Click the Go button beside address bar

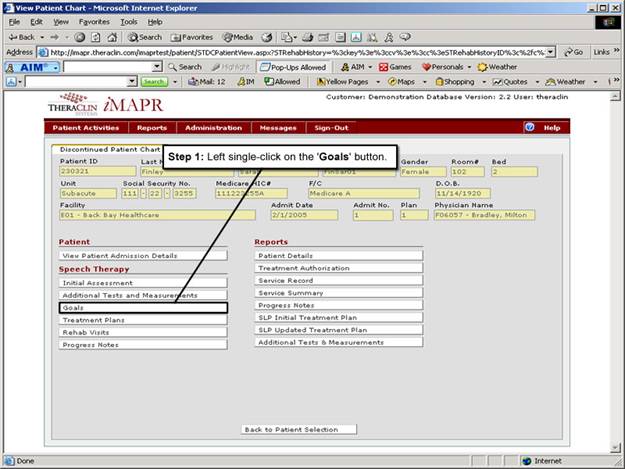[x=573, y=52]
